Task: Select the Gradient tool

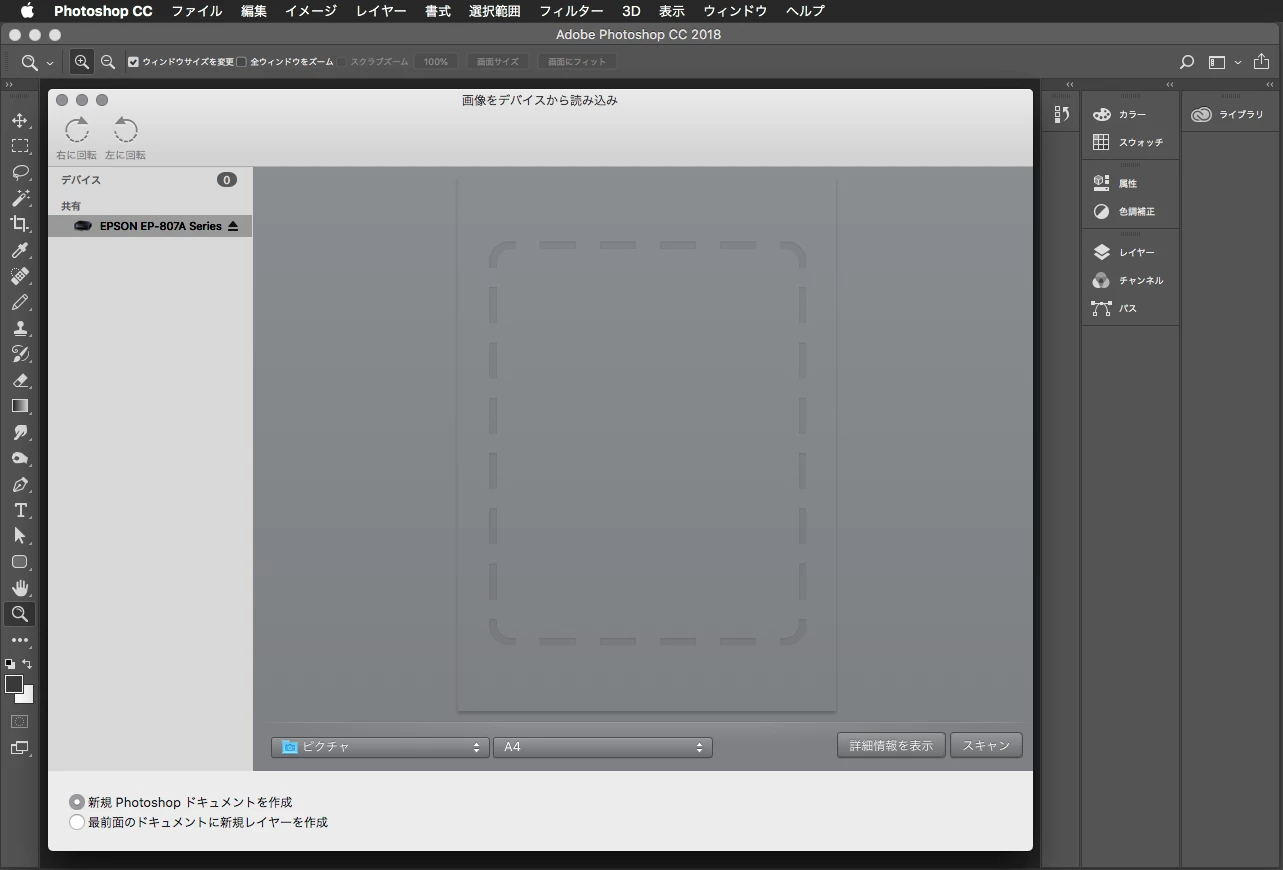Action: point(20,406)
